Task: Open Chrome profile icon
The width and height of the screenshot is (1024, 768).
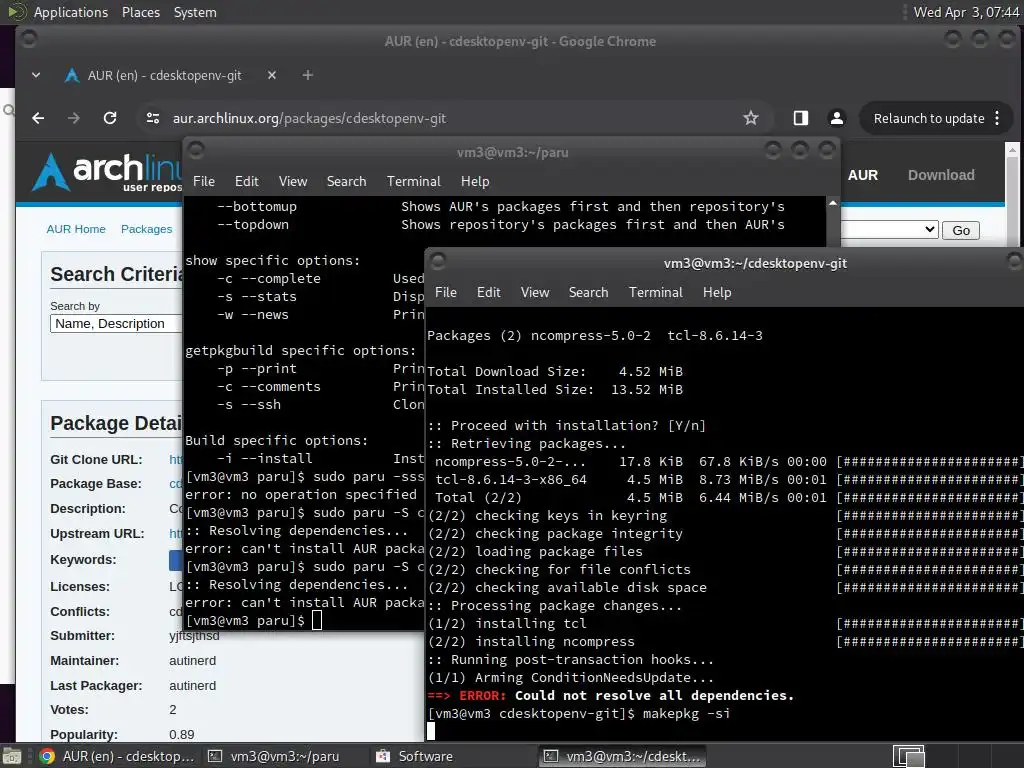Action: (837, 118)
